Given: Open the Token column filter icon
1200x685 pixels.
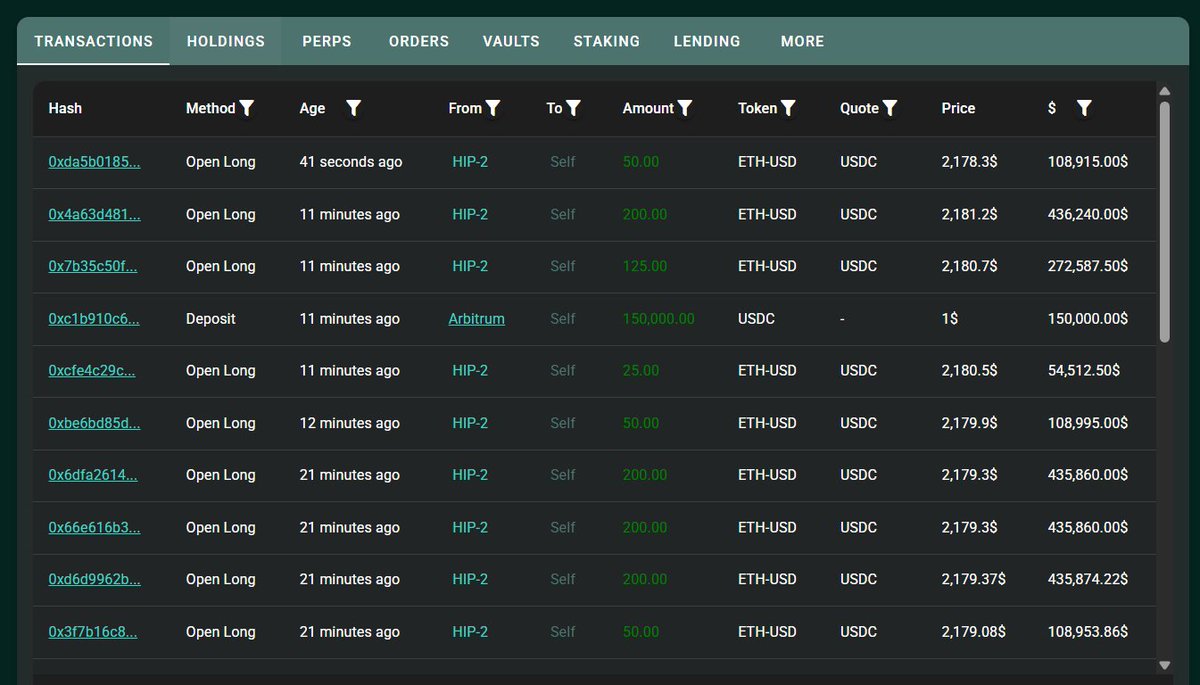Looking at the screenshot, I should 788,108.
